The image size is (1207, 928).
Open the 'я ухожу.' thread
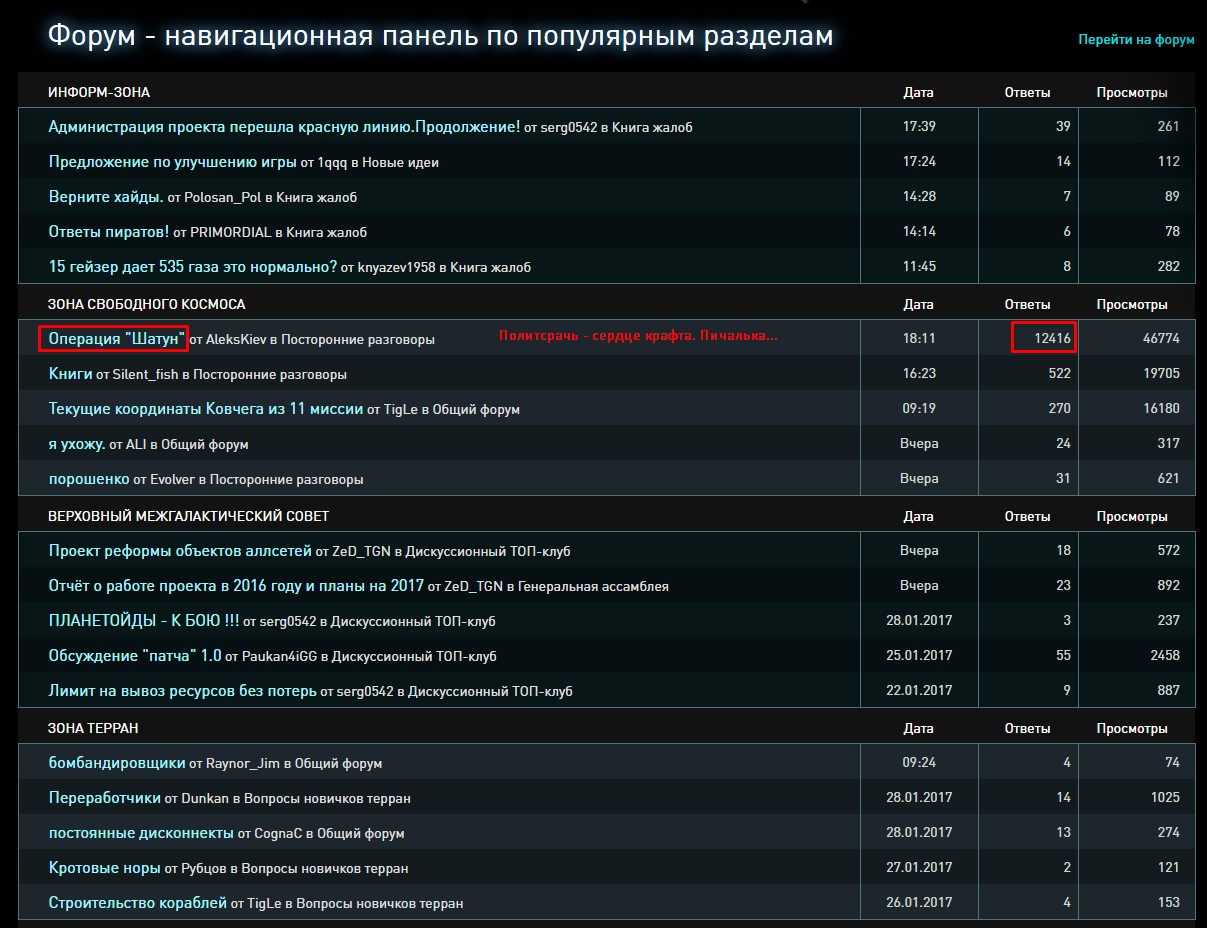coord(77,444)
